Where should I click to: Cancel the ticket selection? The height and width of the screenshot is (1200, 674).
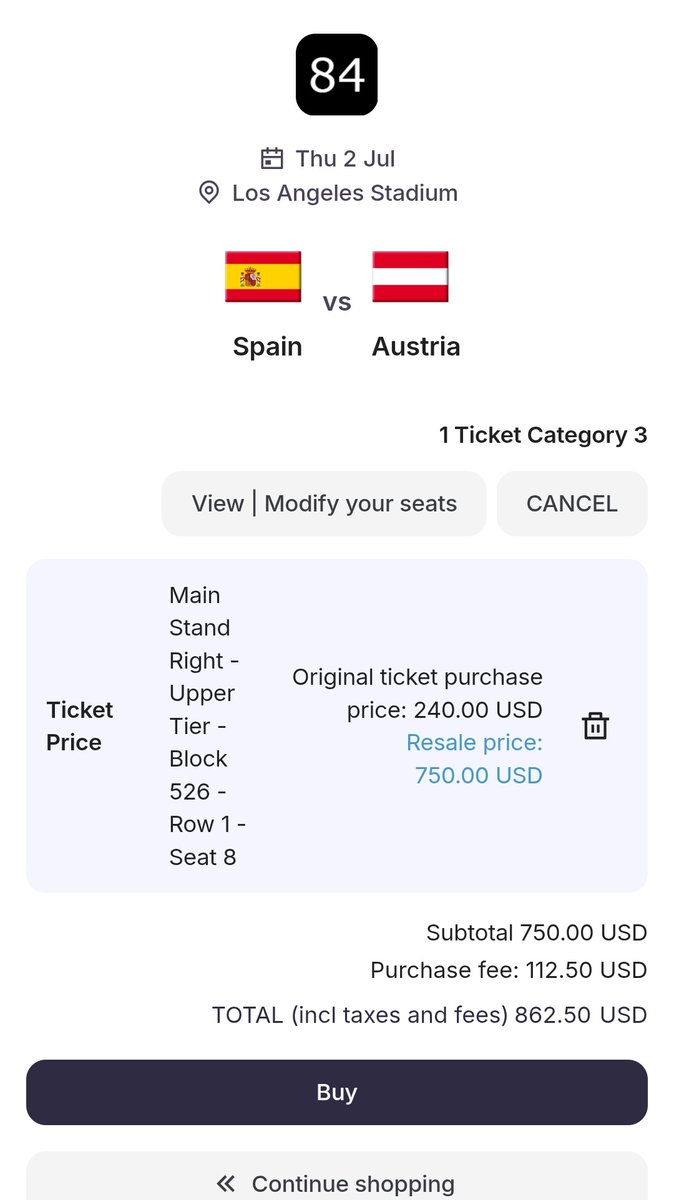572,504
